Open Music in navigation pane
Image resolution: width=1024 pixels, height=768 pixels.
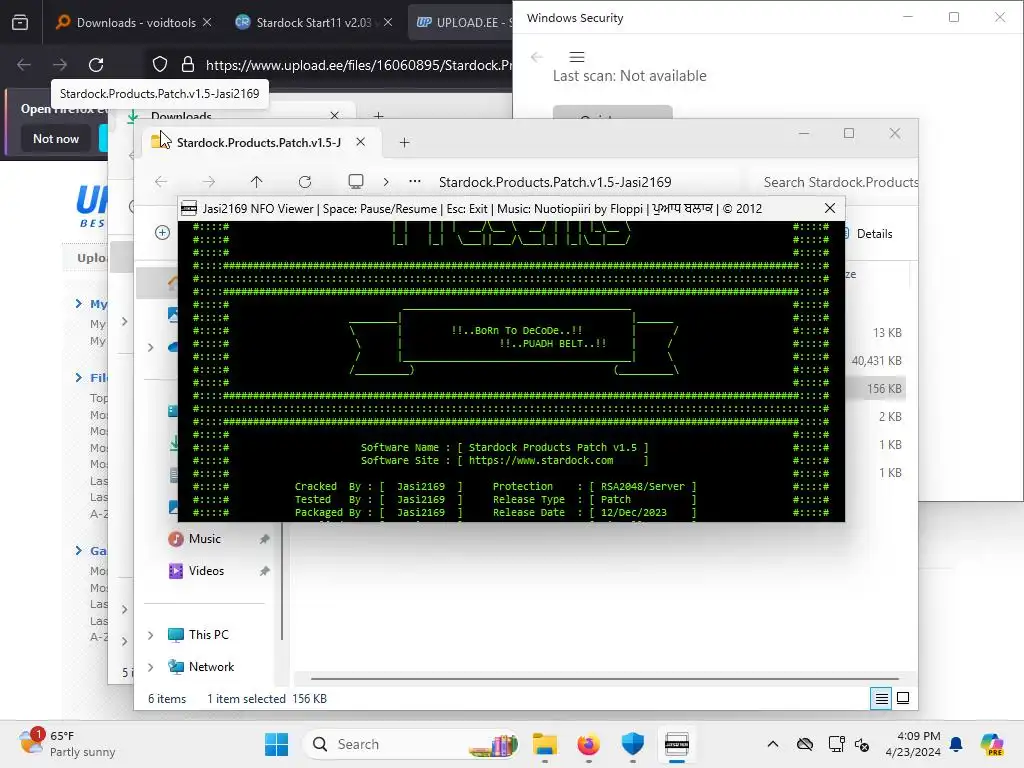204,539
